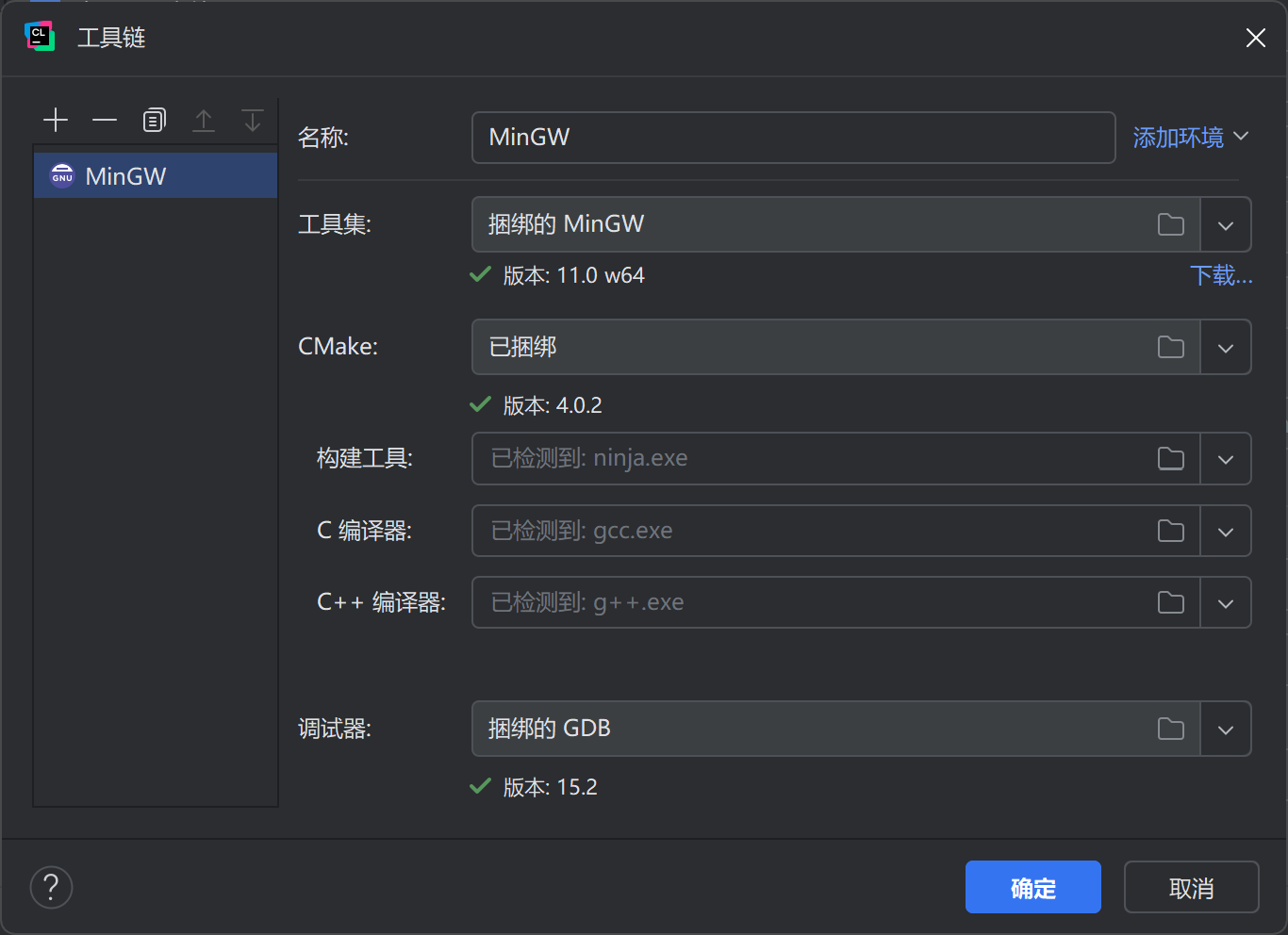Click the 调试器 field showing 捆绑的 GDB
Image resolution: width=1288 pixels, height=935 pixels.
tap(835, 729)
